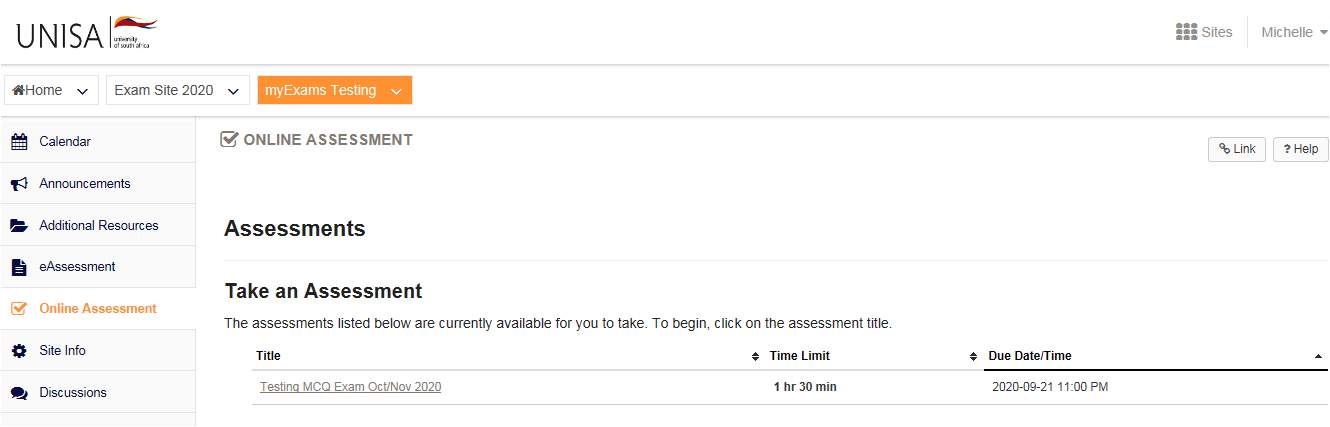Open the myExams Testing dropdown chevron
Screen dimensions: 1330x427
397,91
